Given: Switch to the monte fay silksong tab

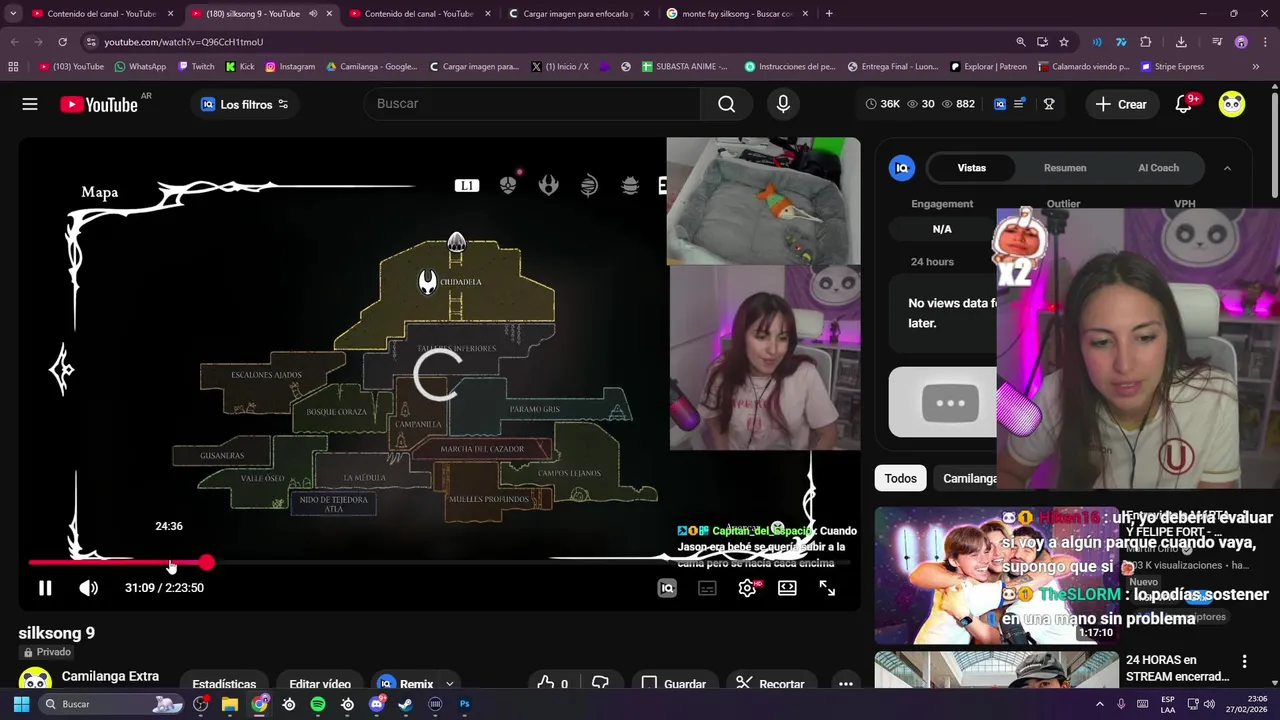Looking at the screenshot, I should pos(737,14).
